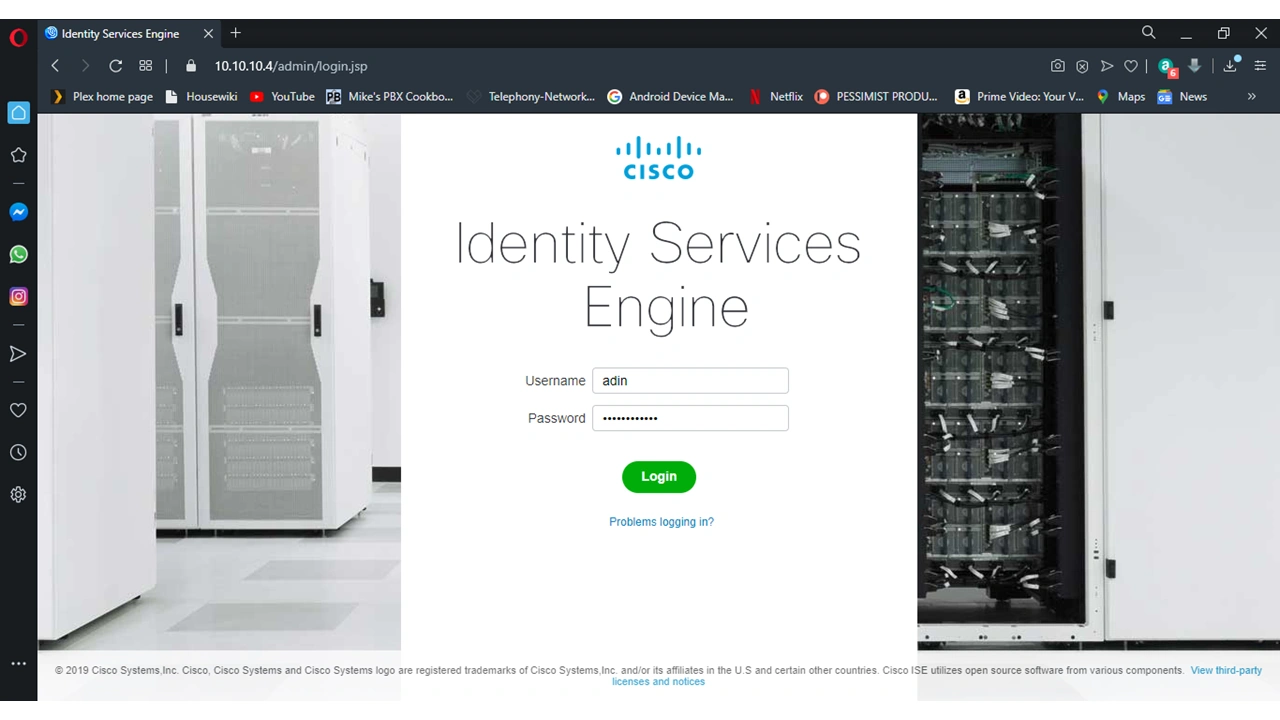The height and width of the screenshot is (720, 1280).
Task: Open the heart icon in the left sidebar
Action: pos(18,410)
